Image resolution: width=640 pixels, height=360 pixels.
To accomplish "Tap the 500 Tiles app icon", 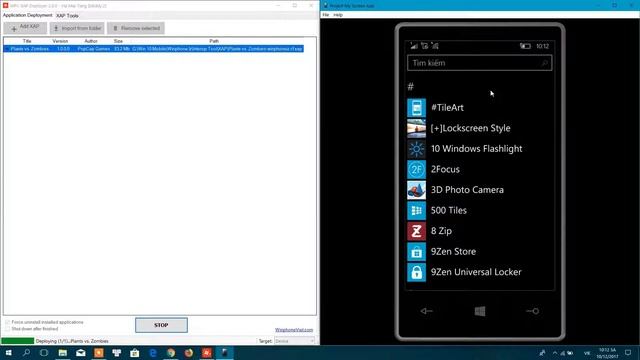I will [416, 211].
